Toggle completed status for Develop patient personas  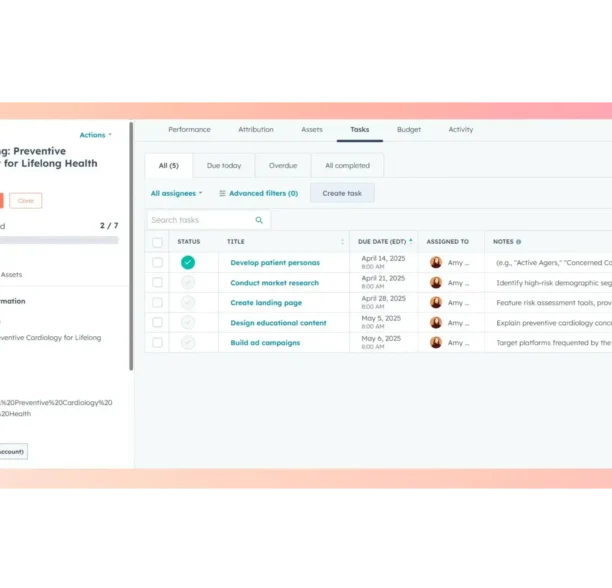click(x=188, y=263)
